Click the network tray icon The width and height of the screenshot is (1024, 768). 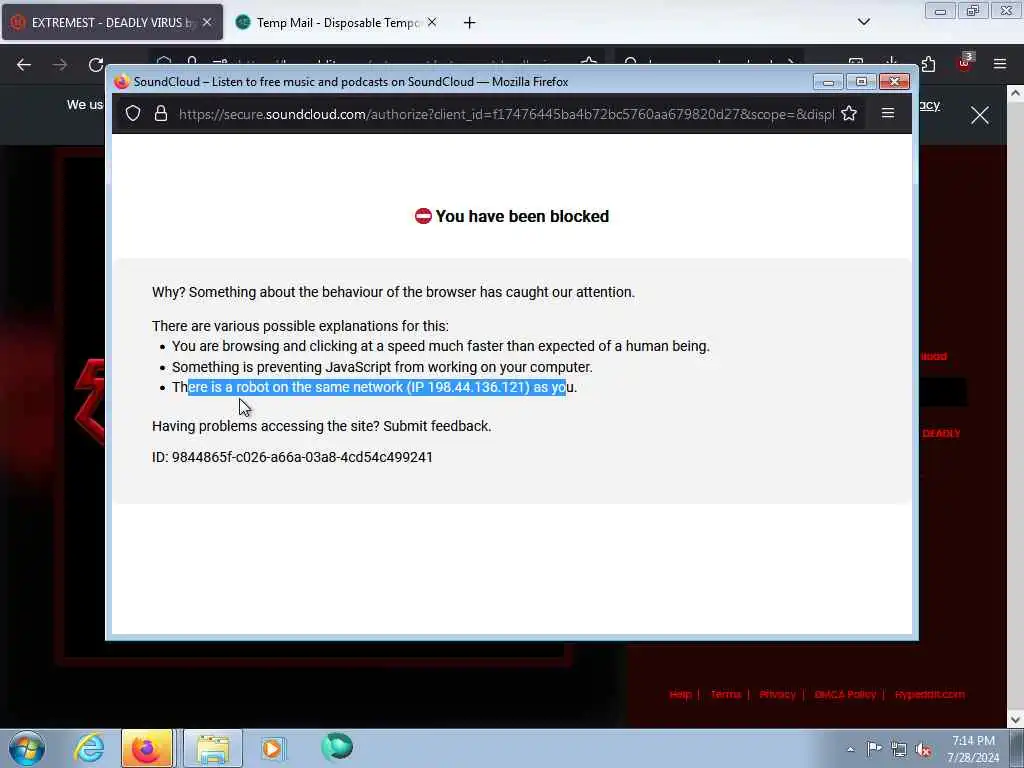(x=899, y=749)
